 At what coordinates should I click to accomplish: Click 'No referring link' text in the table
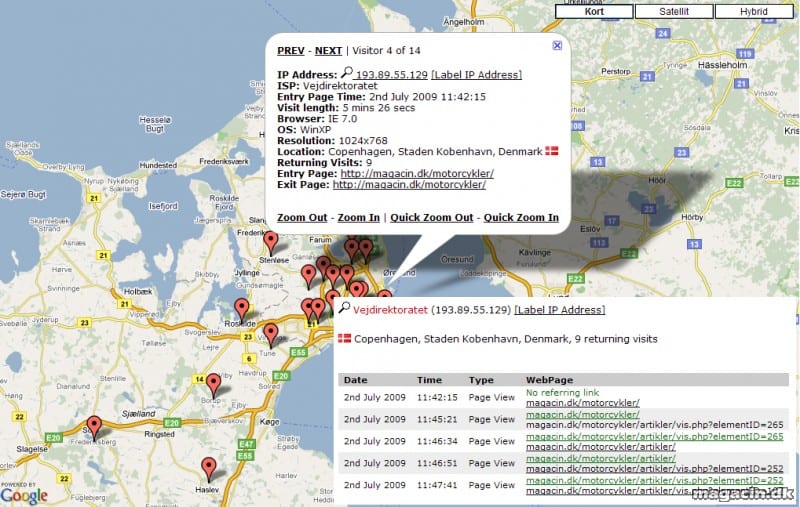pos(563,393)
